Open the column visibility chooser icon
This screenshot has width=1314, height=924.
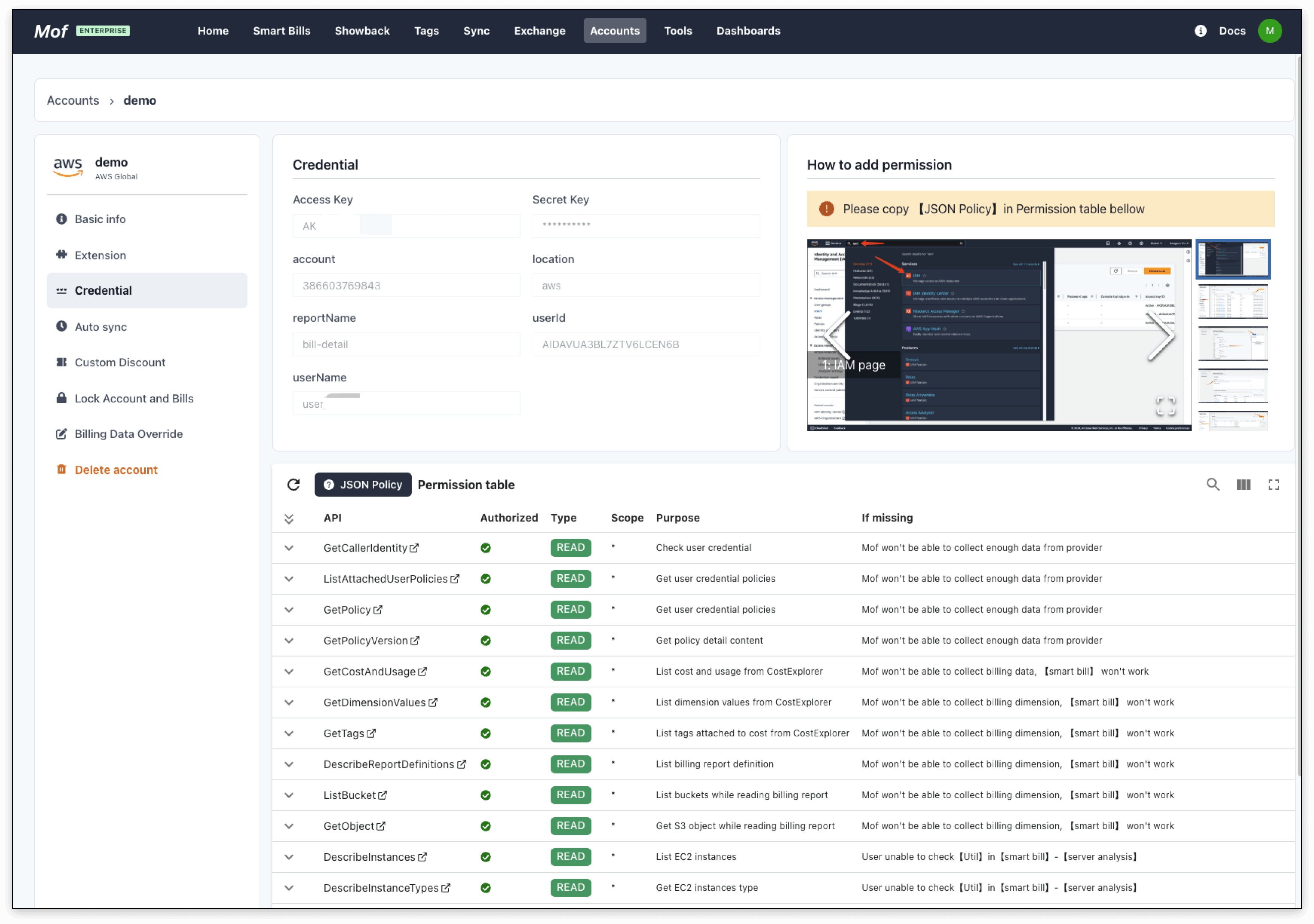pyautogui.click(x=1243, y=485)
